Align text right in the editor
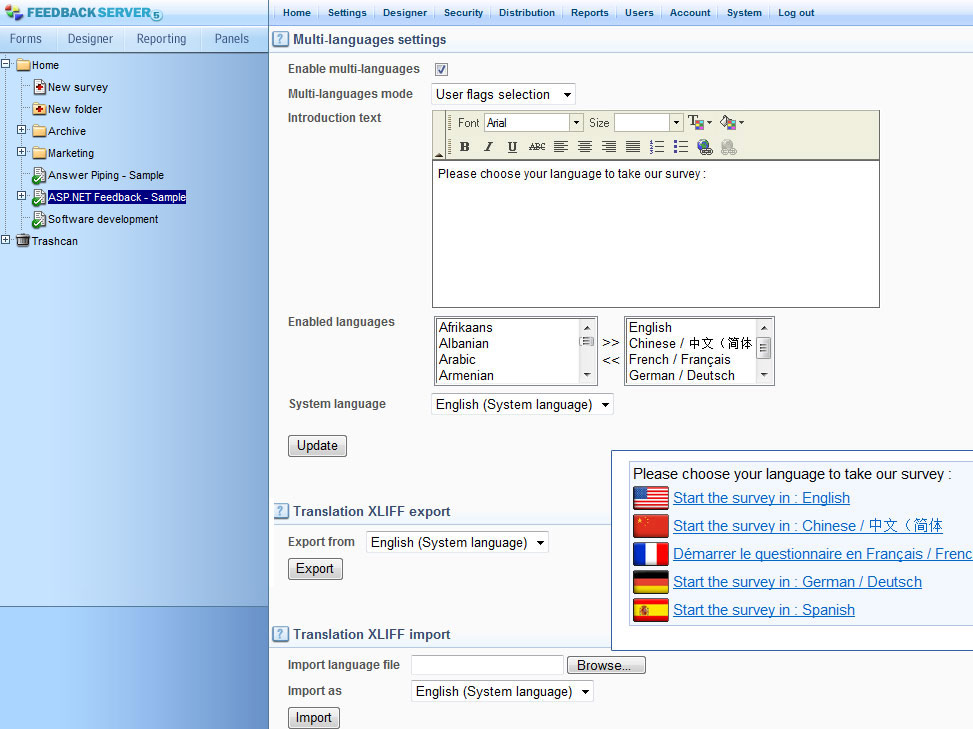973x729 pixels. [x=609, y=147]
